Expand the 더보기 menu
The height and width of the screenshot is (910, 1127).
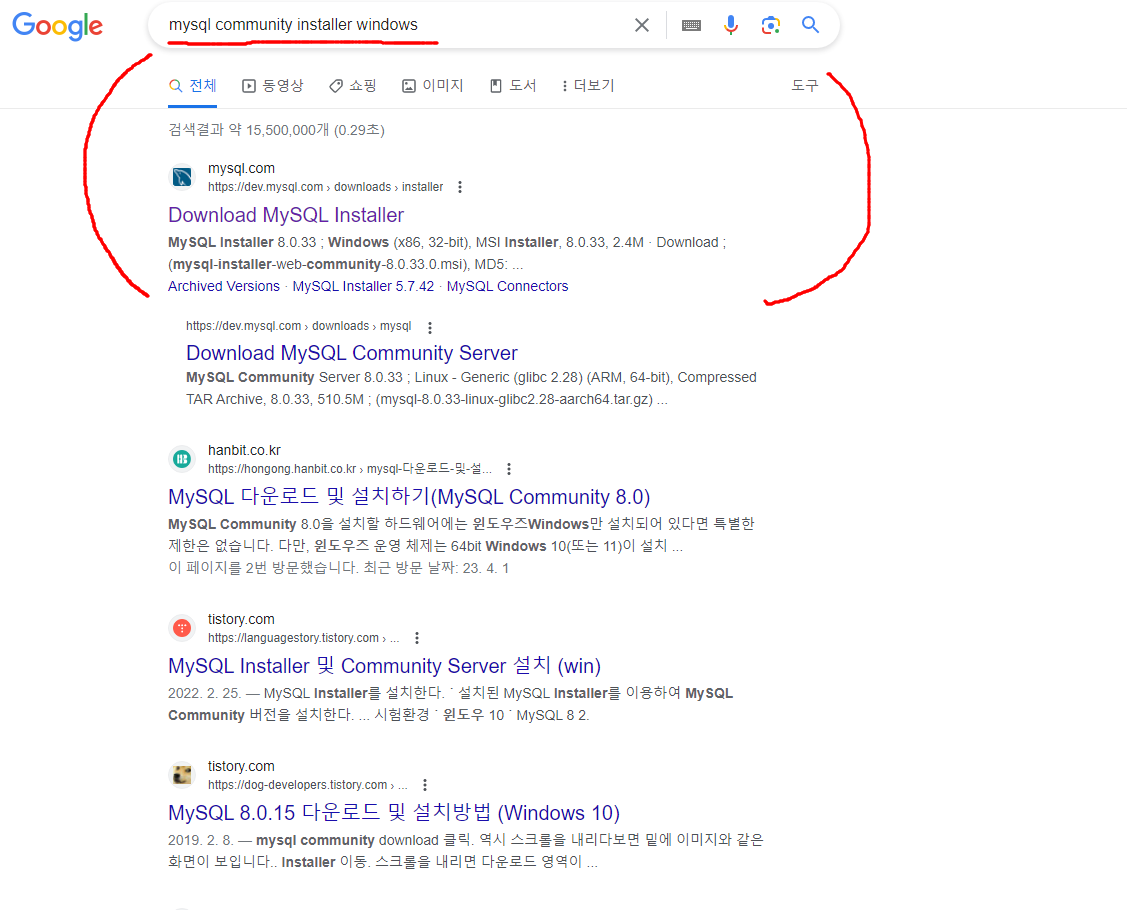(x=588, y=86)
